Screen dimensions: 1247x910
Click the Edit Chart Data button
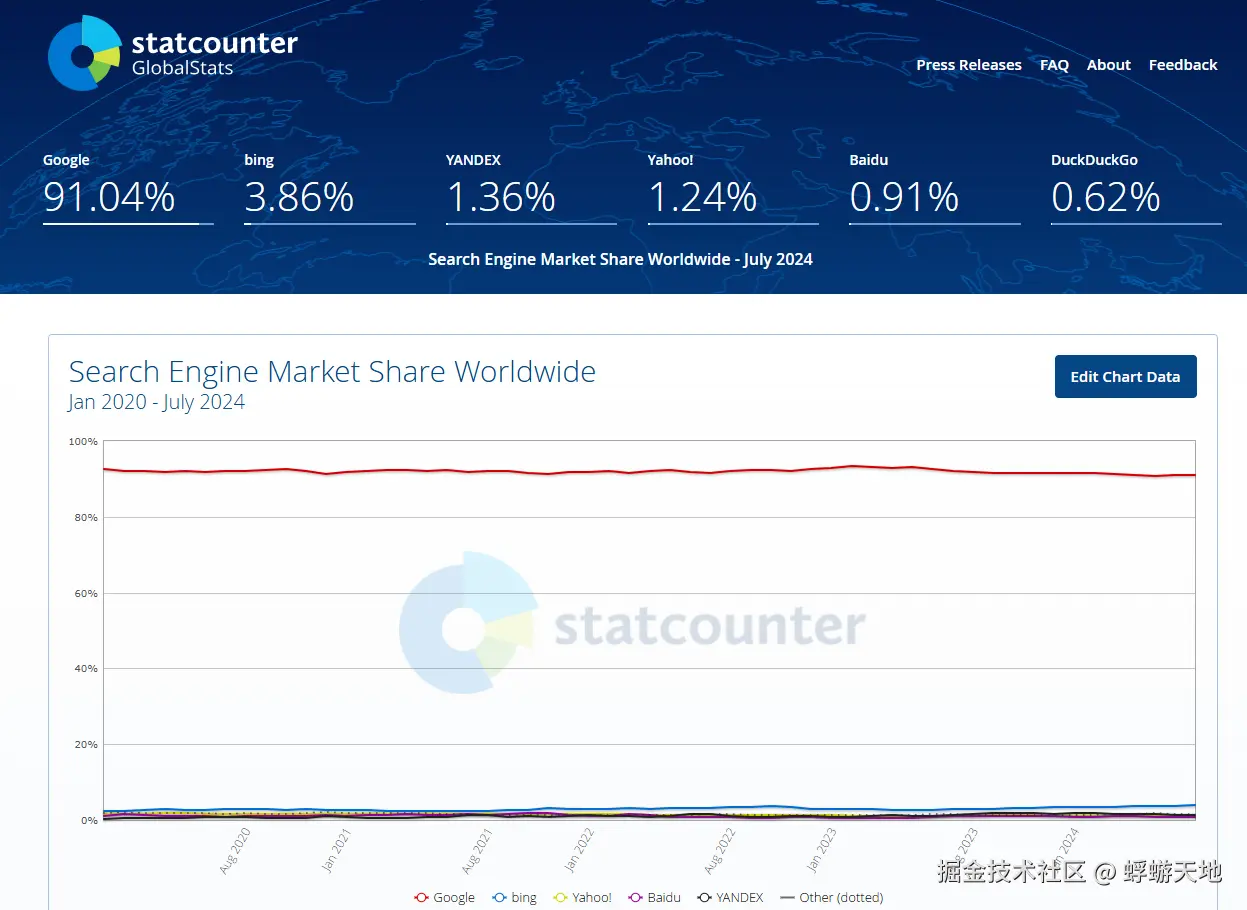click(x=1125, y=377)
